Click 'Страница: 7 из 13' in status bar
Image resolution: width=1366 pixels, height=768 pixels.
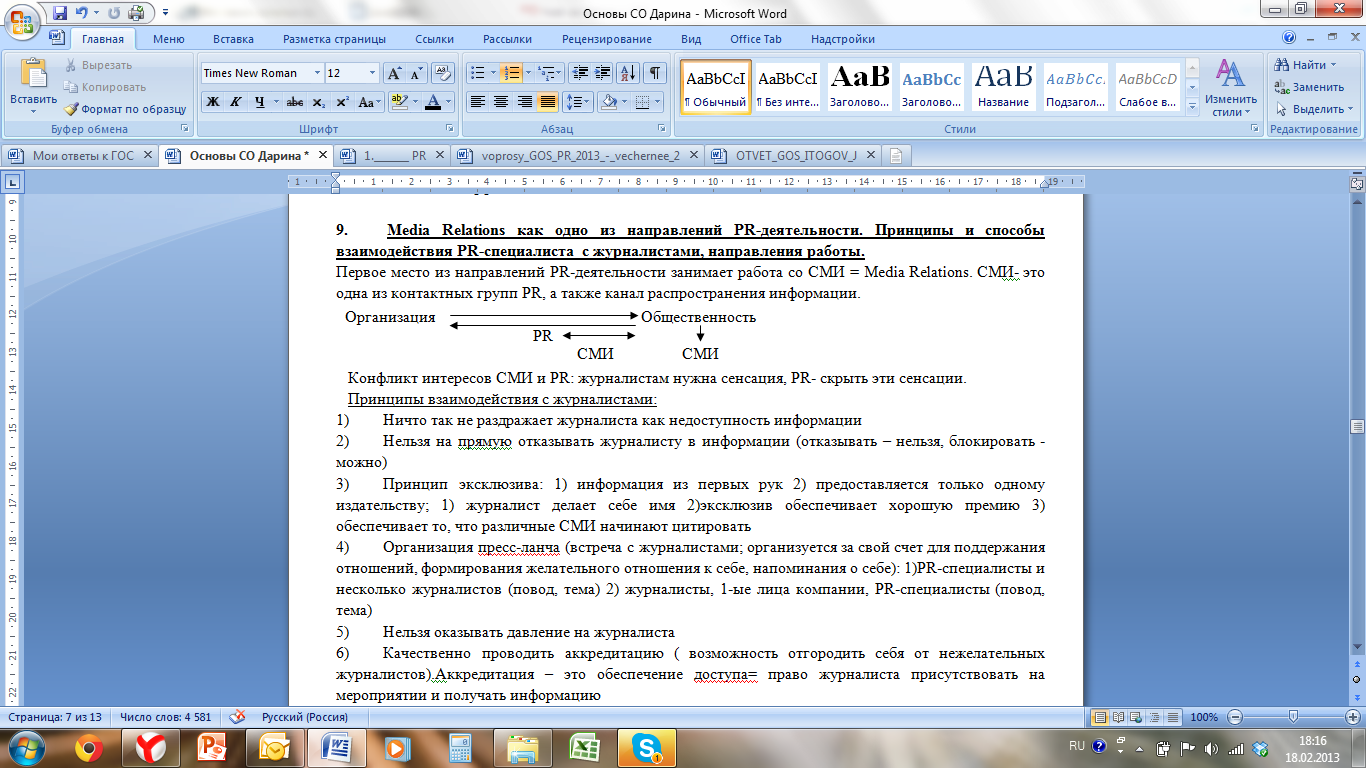coord(55,717)
